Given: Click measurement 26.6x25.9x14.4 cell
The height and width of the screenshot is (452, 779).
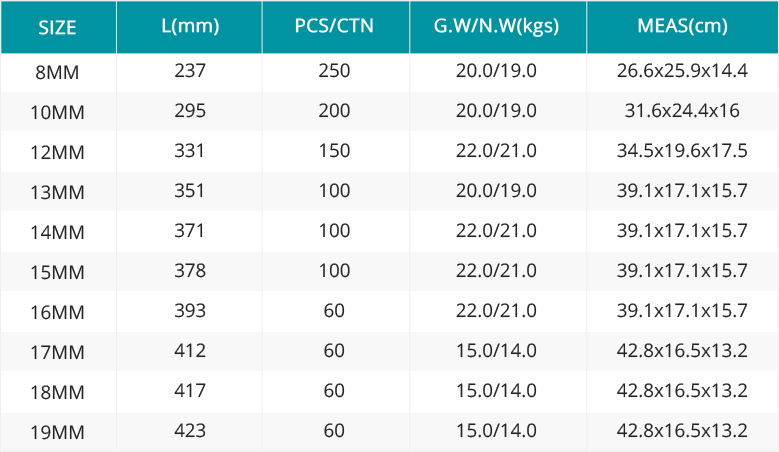Looking at the screenshot, I should pos(682,71).
